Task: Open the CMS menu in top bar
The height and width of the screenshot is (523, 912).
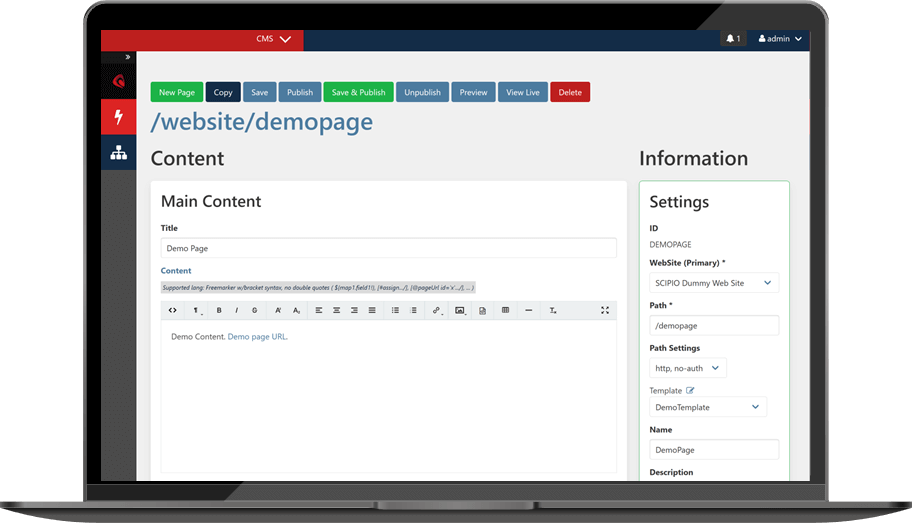Action: (x=273, y=39)
